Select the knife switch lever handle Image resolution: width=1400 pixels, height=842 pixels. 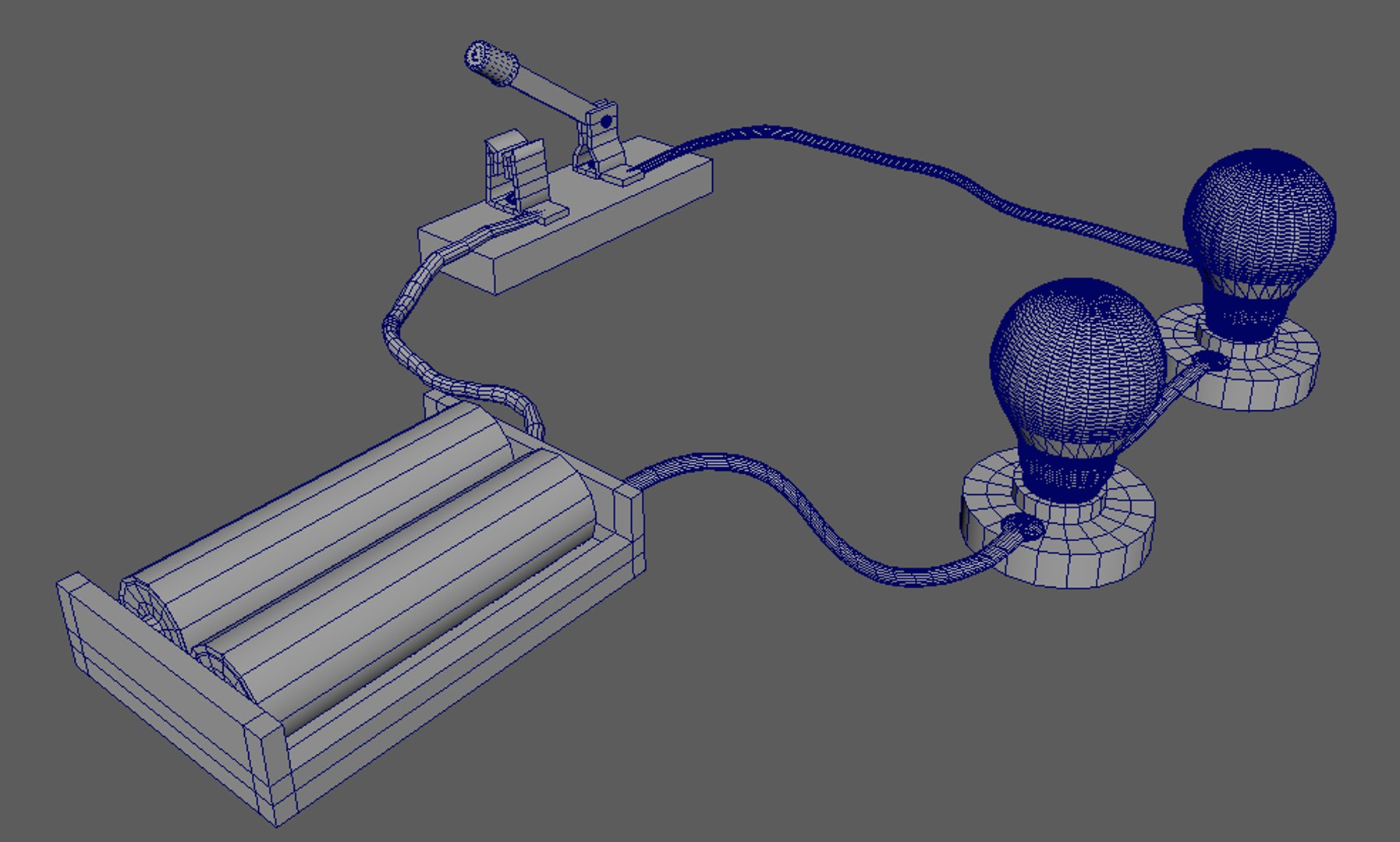tap(493, 62)
